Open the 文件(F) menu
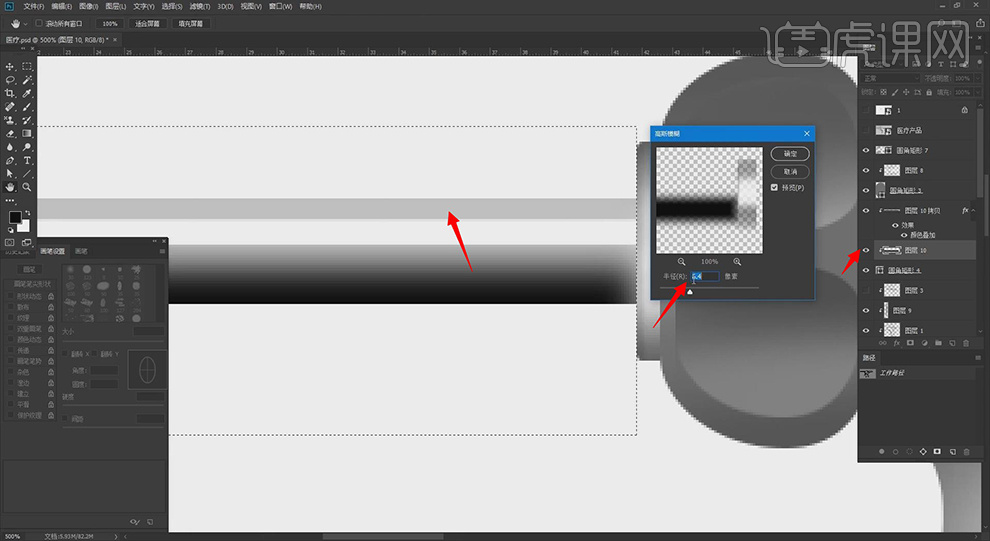Screen dimensions: 990x541 [x=33, y=6]
